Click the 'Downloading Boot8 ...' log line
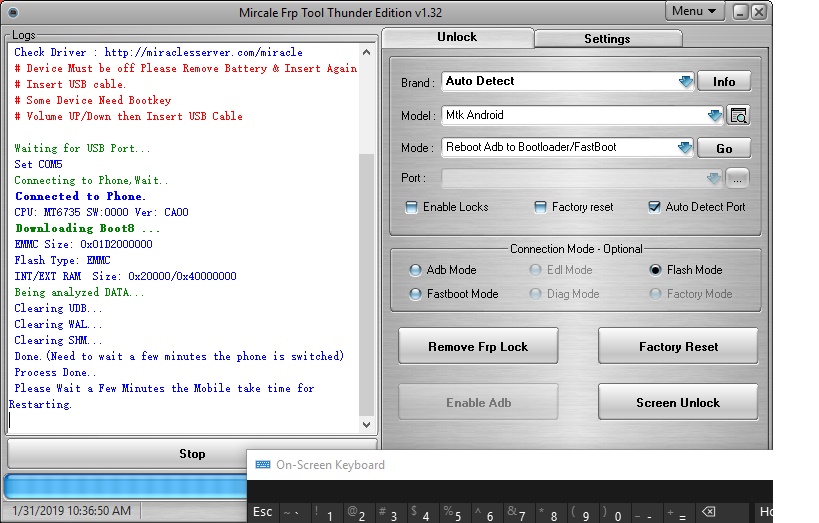The width and height of the screenshot is (819, 523). coord(88,228)
